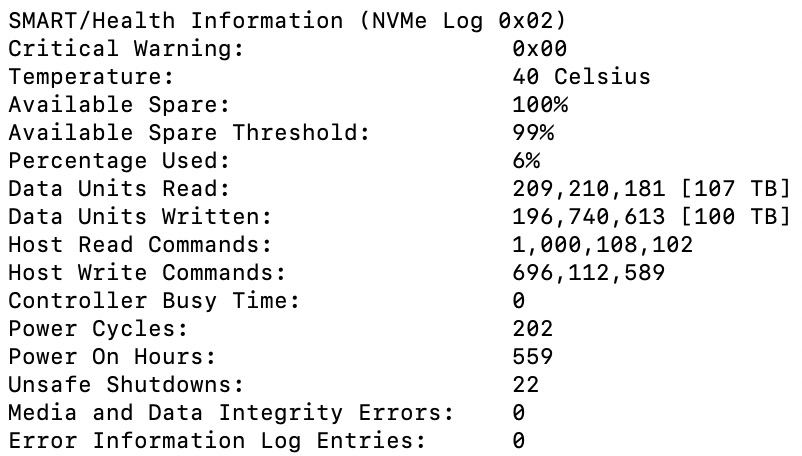802x456 pixels.
Task: Click the Media and Data Integrity Errors label
Action: click(x=231, y=412)
